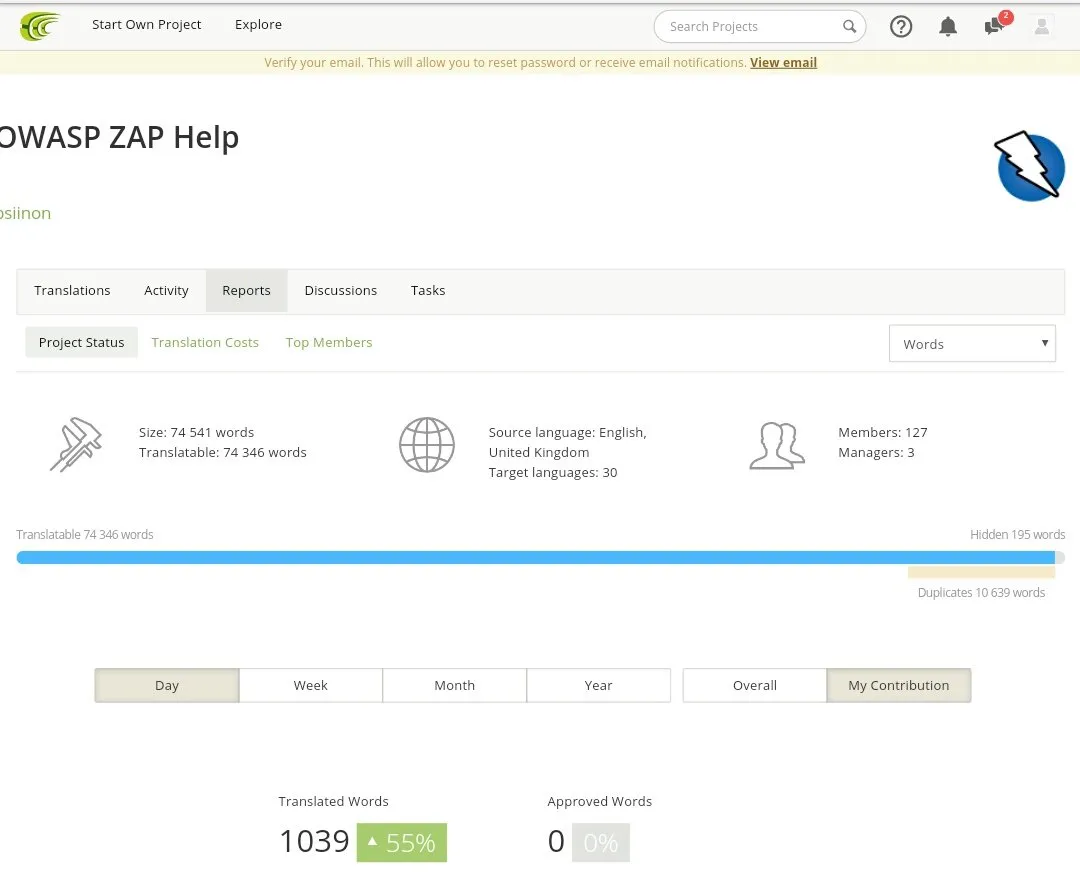Select the Week period toggle
Image resolution: width=1080 pixels, height=874 pixels.
pos(311,685)
